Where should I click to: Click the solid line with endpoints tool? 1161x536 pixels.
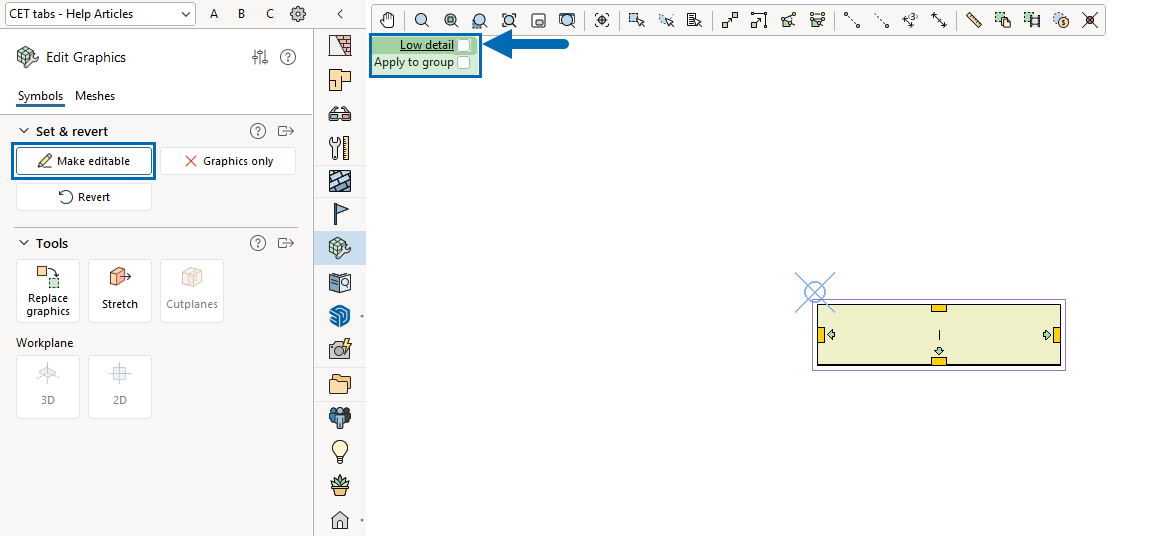tap(852, 20)
